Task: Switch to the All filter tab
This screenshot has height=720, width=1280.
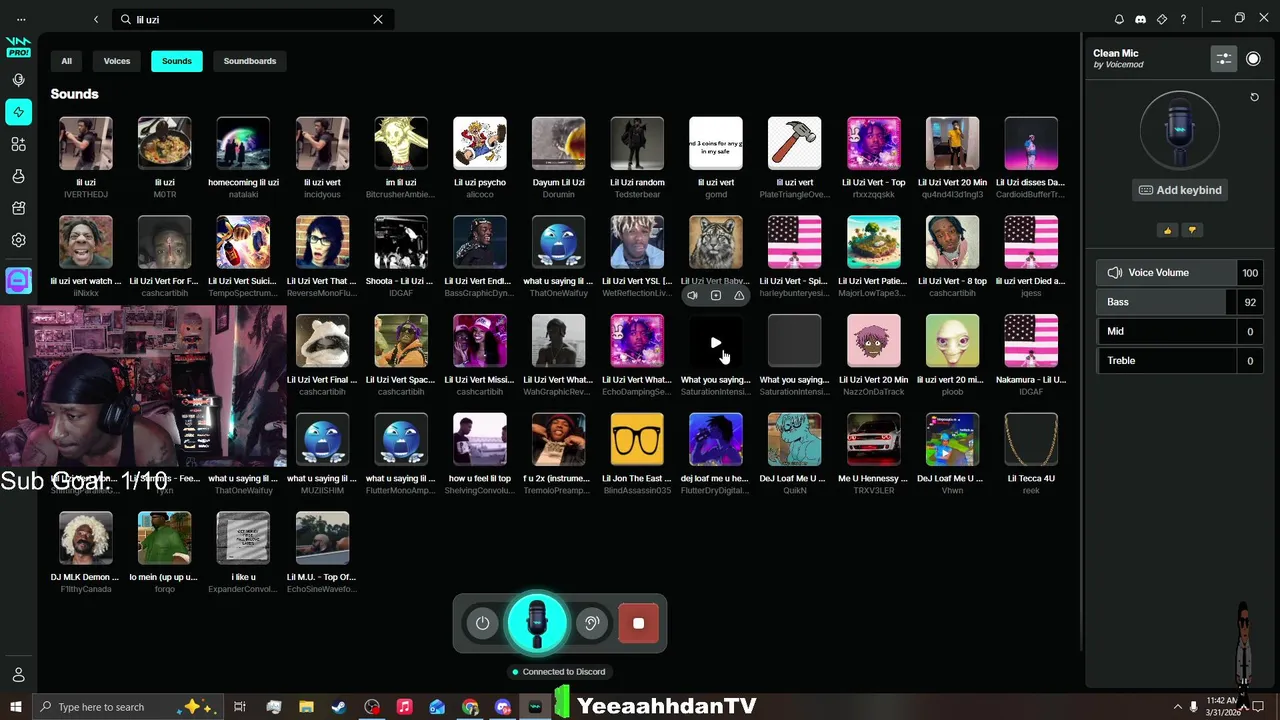Action: pos(66,61)
